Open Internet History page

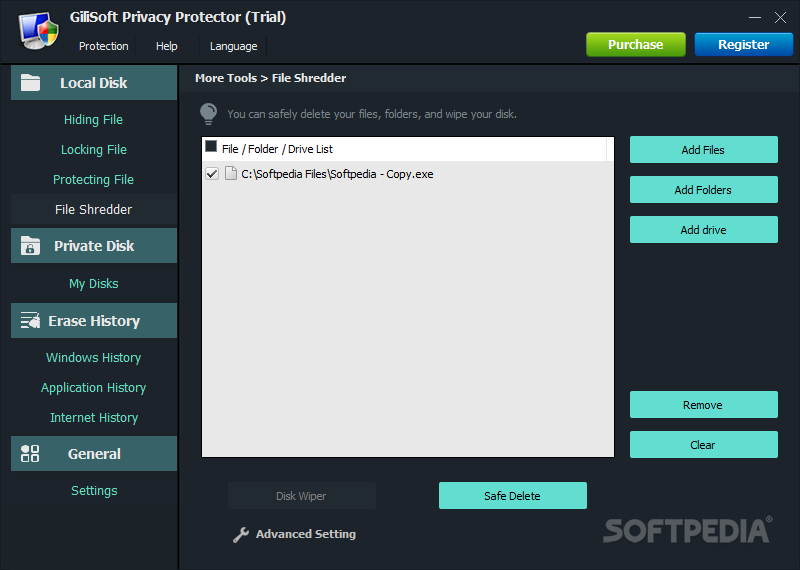[94, 417]
